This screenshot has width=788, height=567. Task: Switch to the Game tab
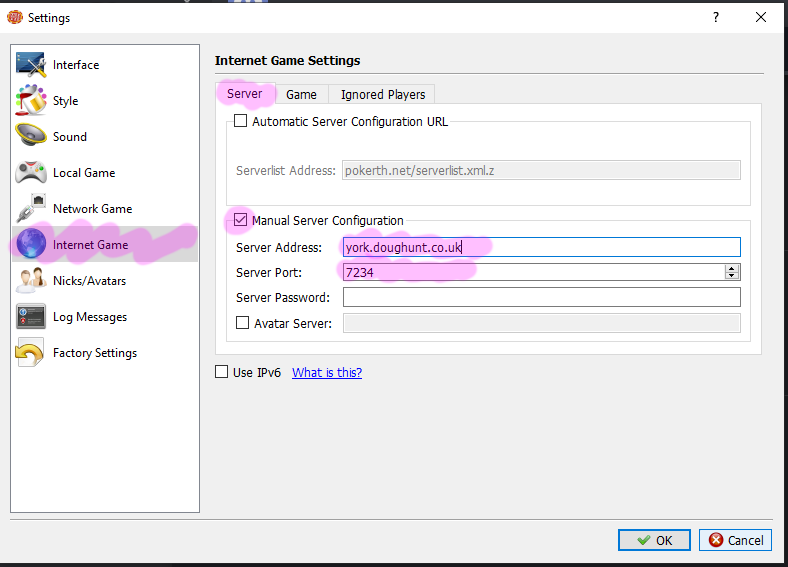click(x=301, y=95)
